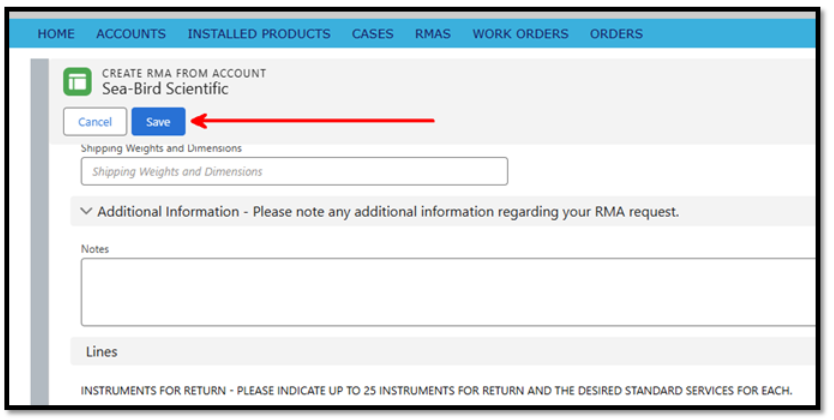Click the Additional Information heading text
Screen dimensions: 834x420
click(x=388, y=212)
